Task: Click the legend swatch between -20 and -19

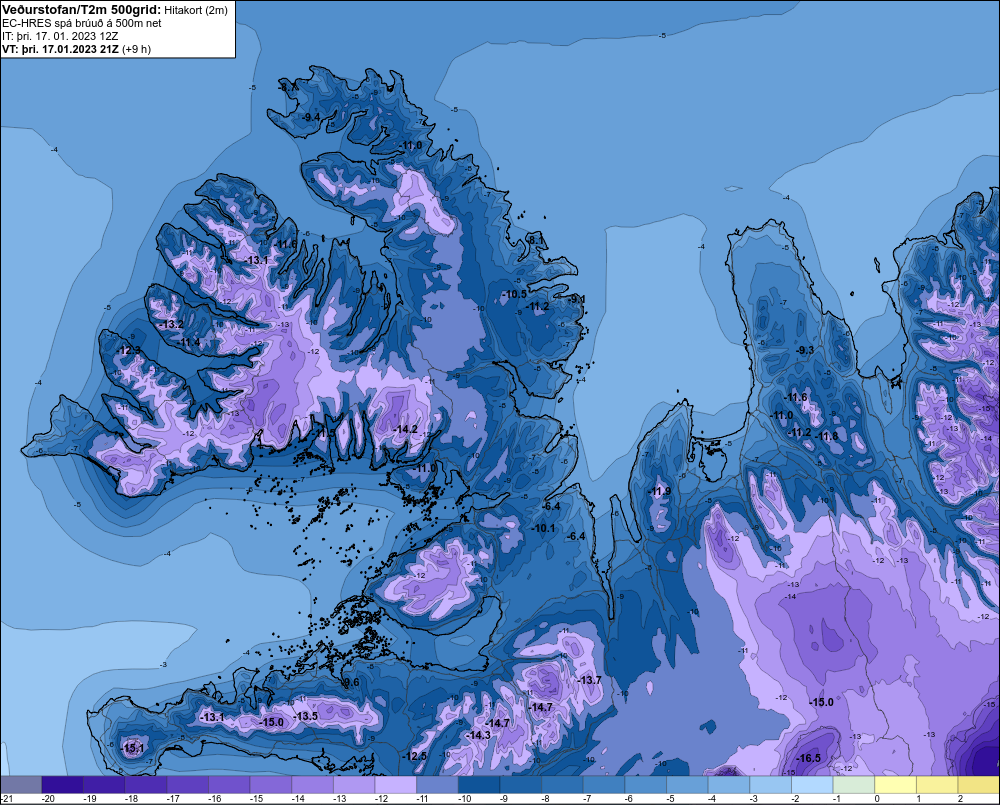Action: pos(62,785)
